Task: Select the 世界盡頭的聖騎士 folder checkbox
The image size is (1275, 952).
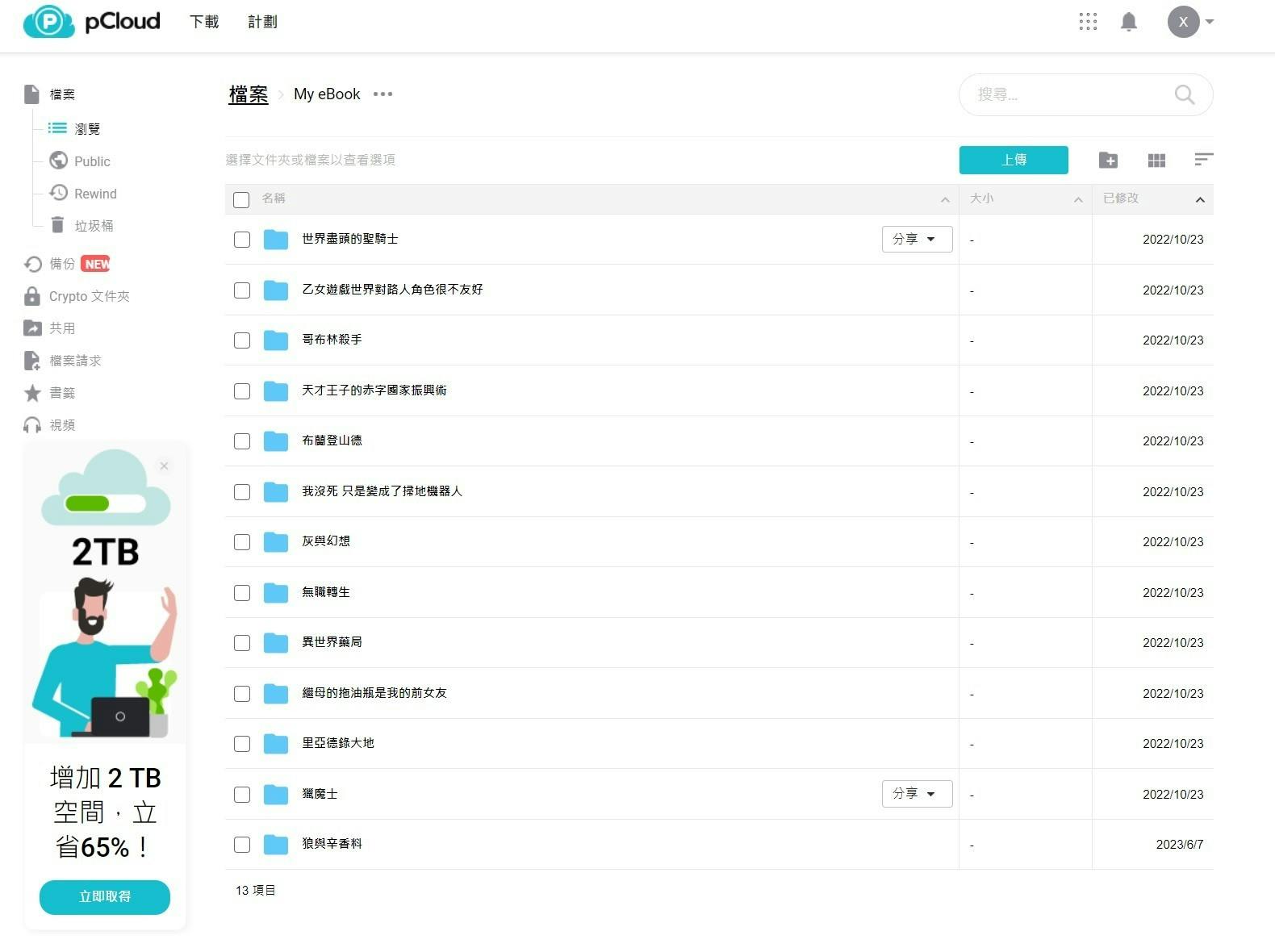Action: point(242,240)
